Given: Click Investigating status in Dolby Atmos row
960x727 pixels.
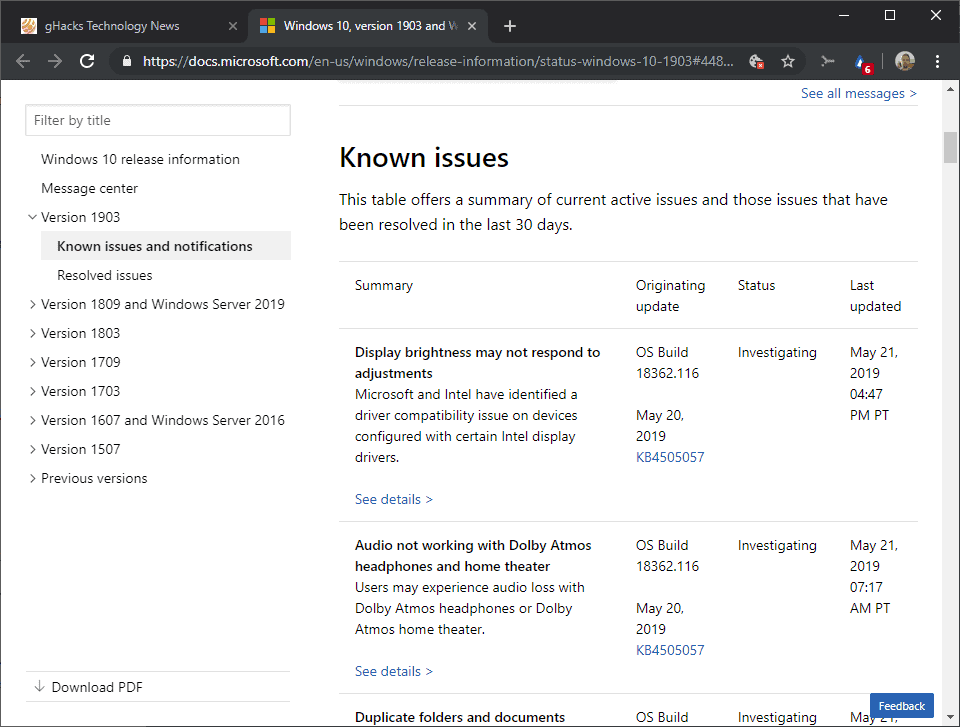Looking at the screenshot, I should coord(777,546).
